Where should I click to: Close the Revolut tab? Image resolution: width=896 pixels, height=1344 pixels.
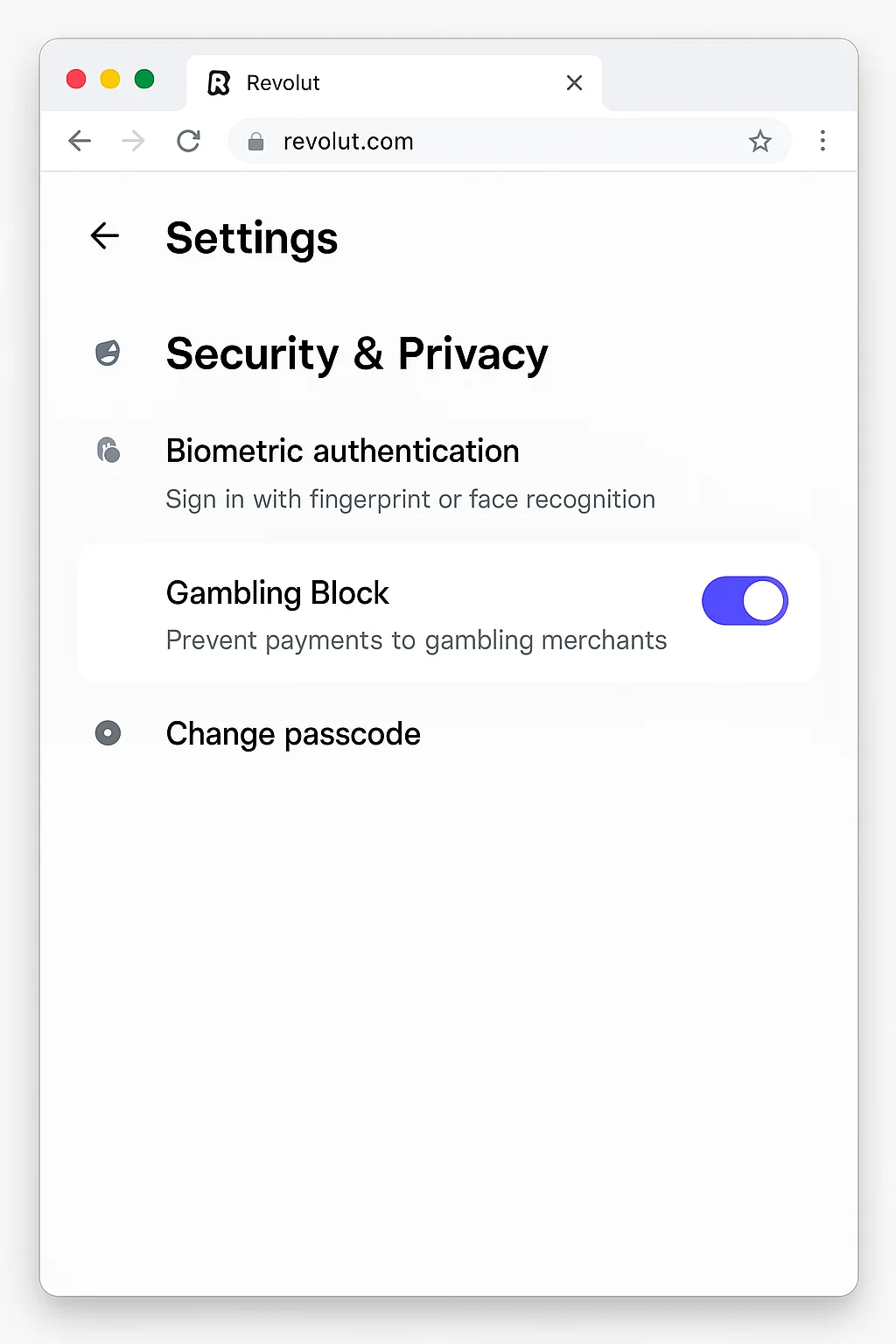[x=574, y=83]
